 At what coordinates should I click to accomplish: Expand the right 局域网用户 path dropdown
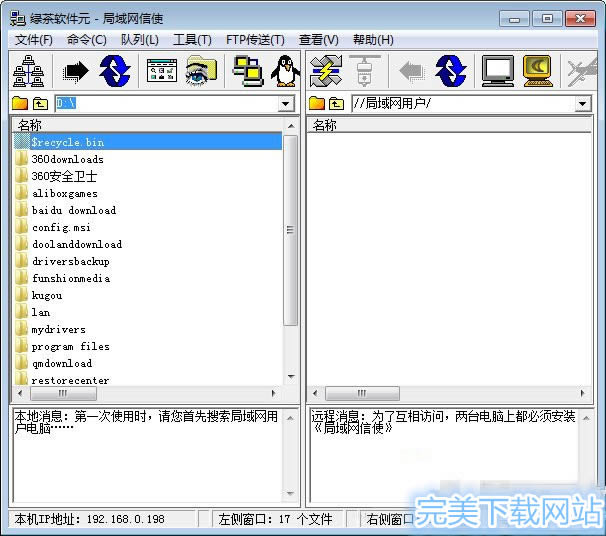pyautogui.click(x=583, y=104)
